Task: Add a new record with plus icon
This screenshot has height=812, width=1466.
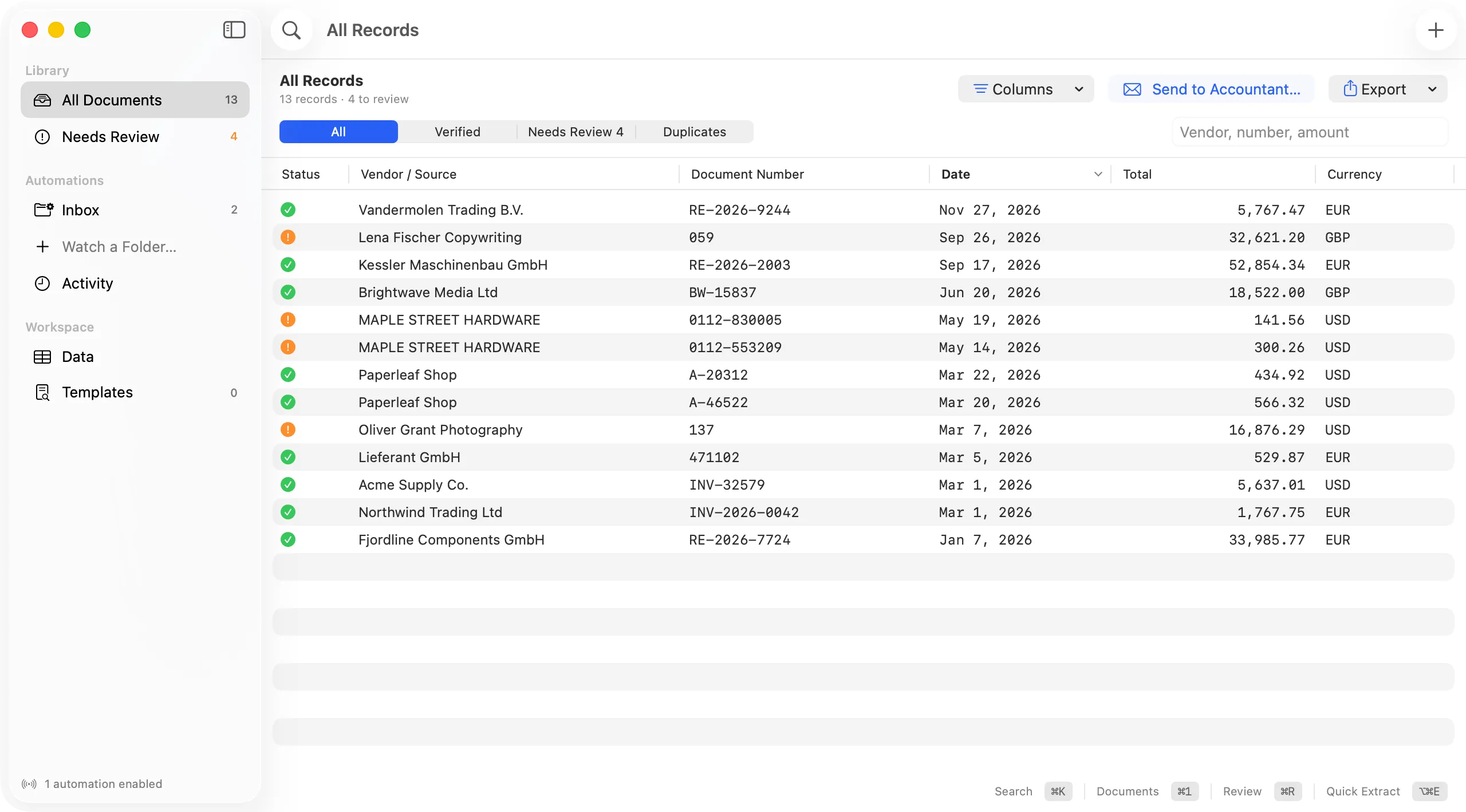Action: (x=1435, y=30)
